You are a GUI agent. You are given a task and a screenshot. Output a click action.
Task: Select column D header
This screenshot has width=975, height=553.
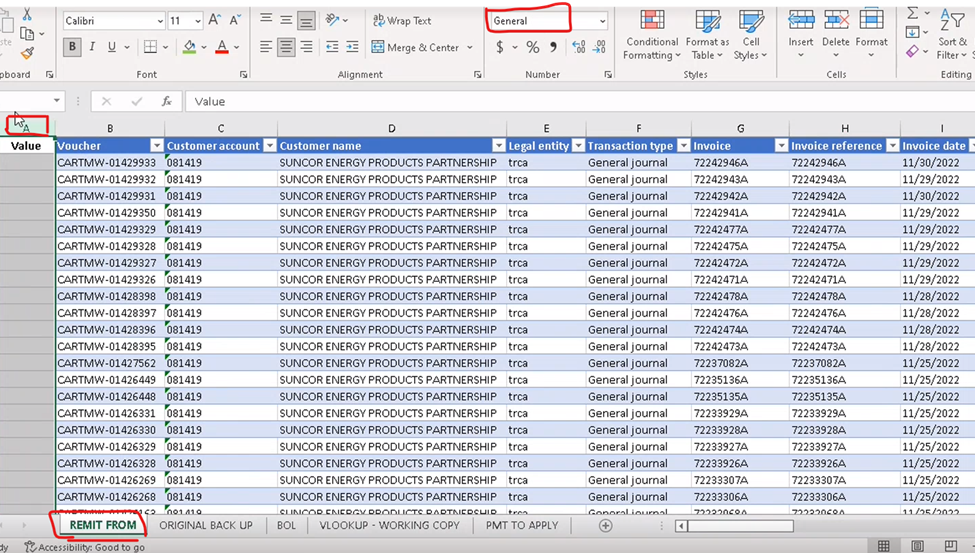click(x=392, y=129)
